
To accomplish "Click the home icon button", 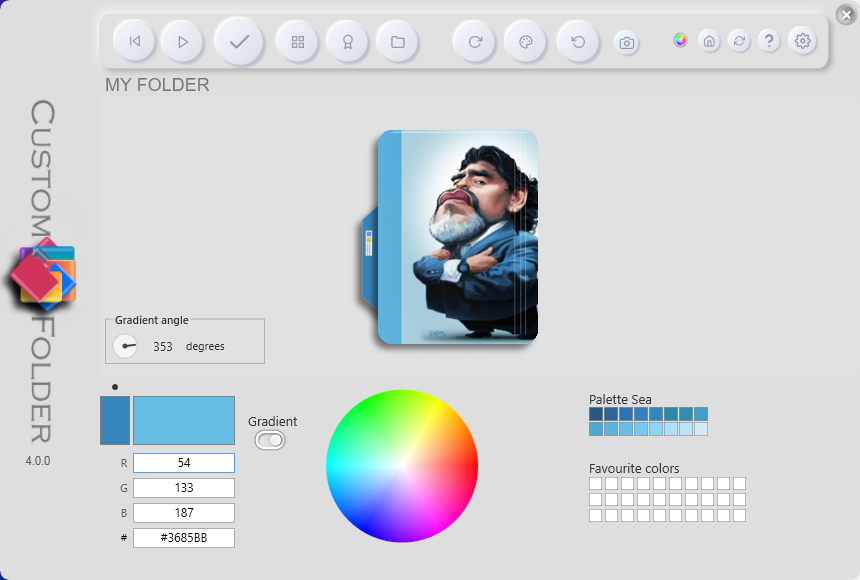I will pyautogui.click(x=709, y=41).
